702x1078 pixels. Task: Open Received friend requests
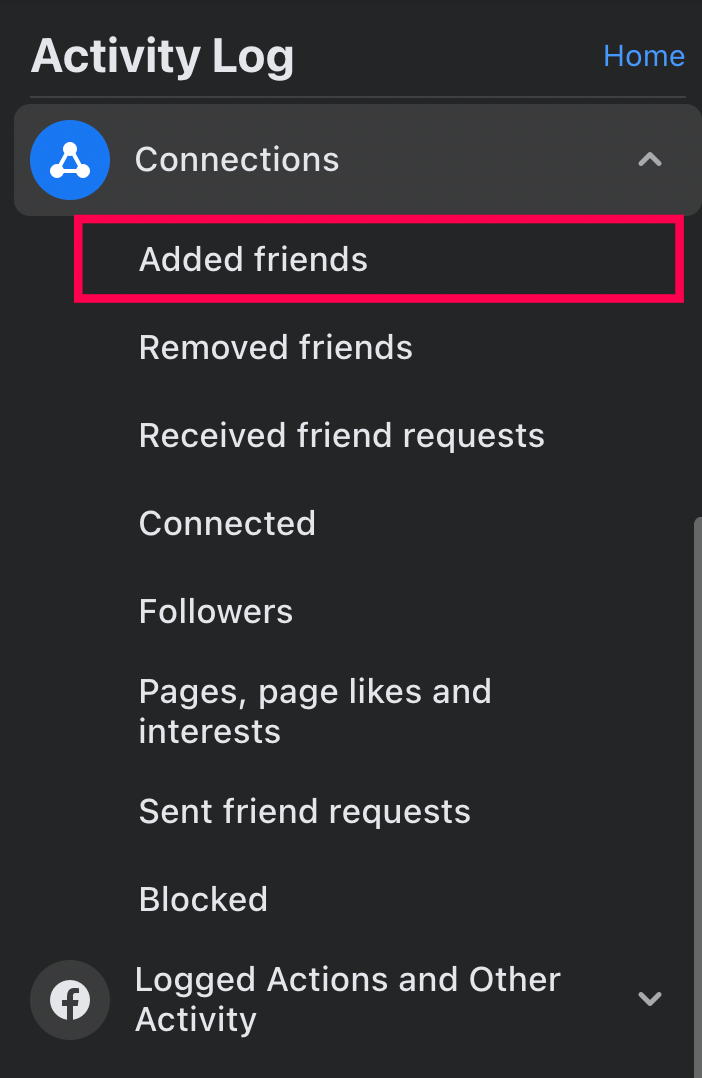[x=342, y=436]
